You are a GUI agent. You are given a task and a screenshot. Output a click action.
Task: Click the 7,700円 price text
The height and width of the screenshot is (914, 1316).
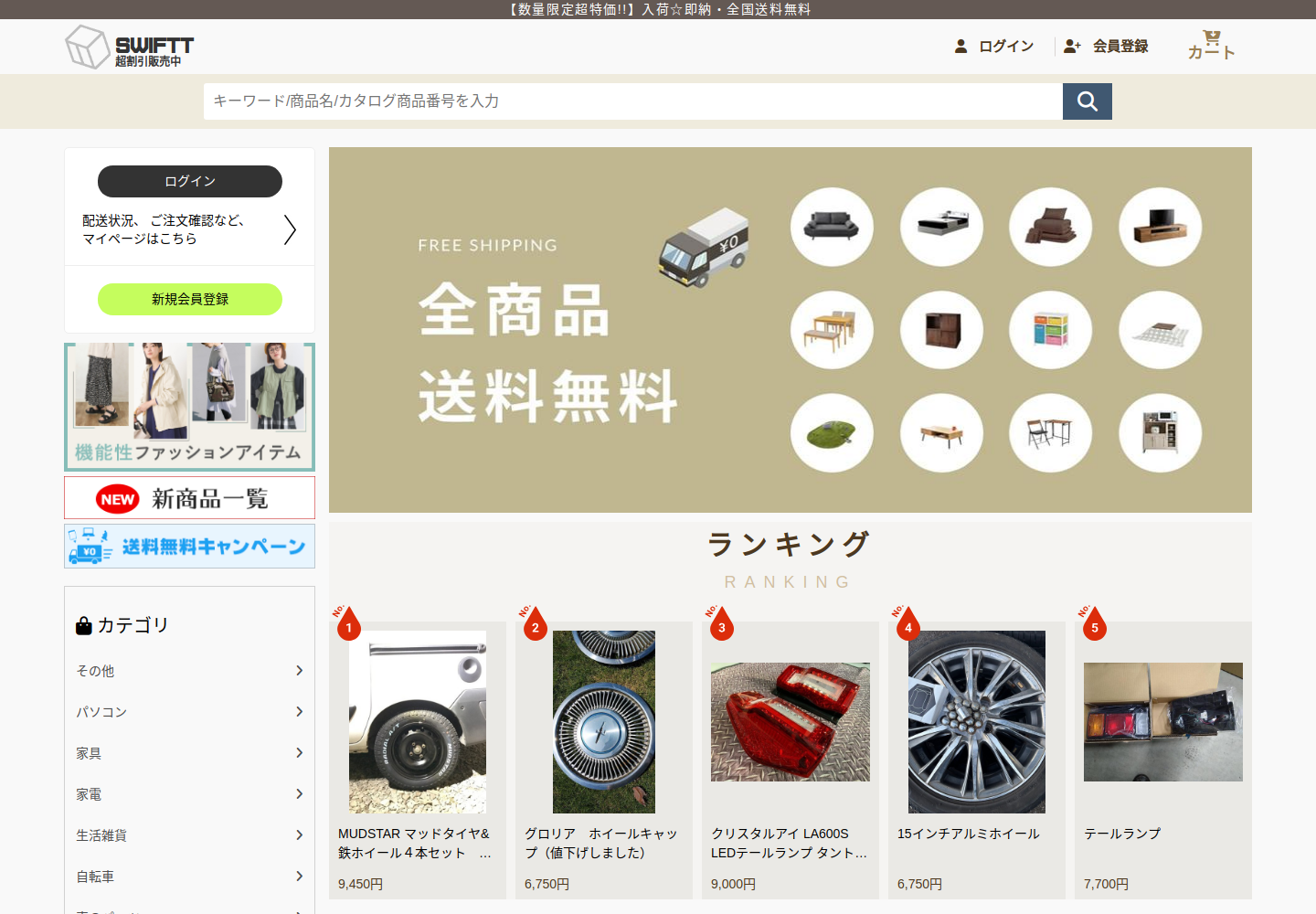click(1107, 884)
